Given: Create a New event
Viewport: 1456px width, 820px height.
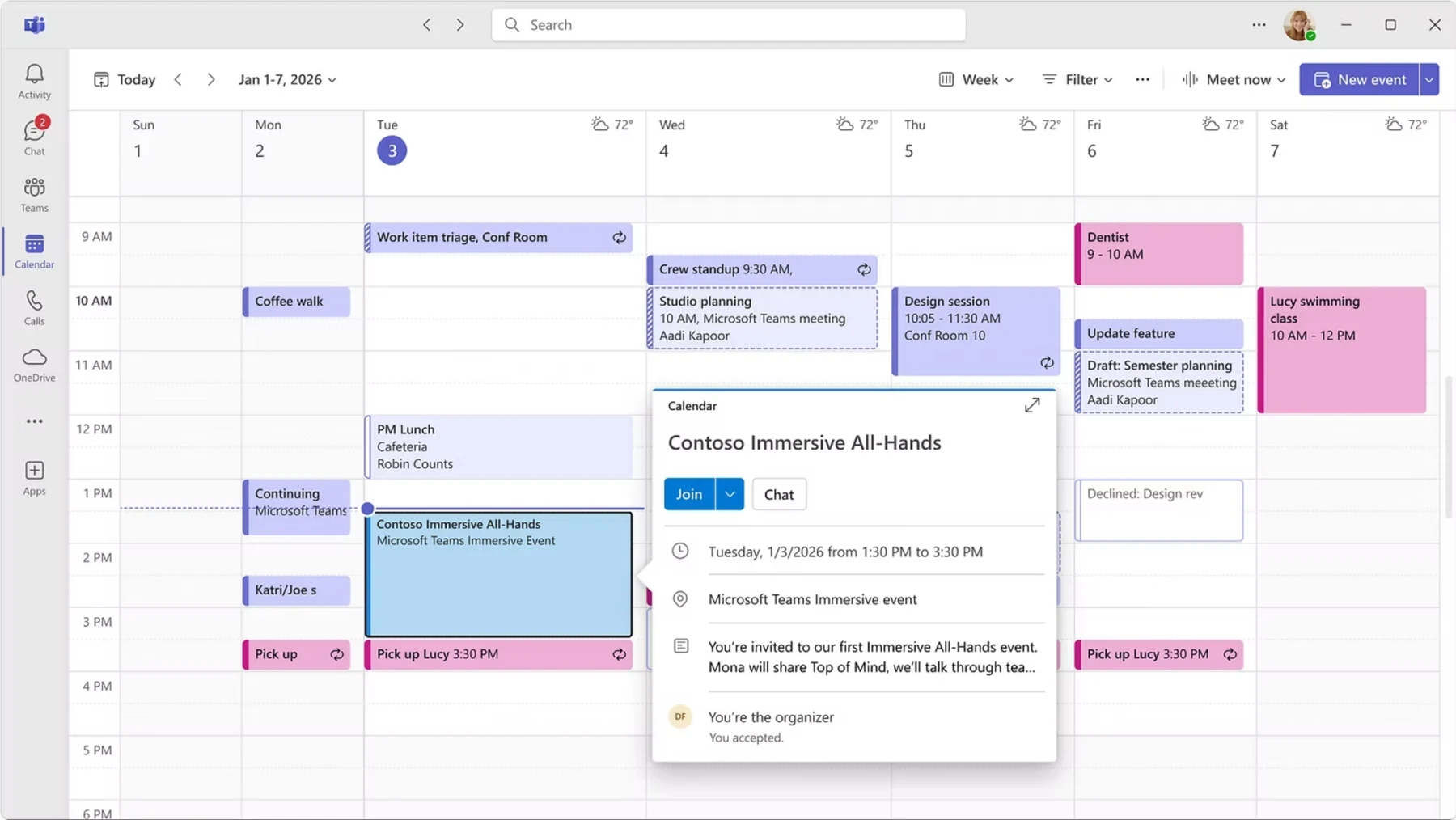Looking at the screenshot, I should [x=1360, y=79].
